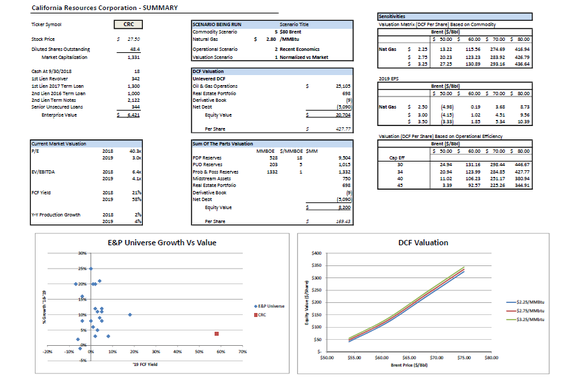Click the 'Recent Economics' operational scenario
The width and height of the screenshot is (570, 380).
pos(300,49)
